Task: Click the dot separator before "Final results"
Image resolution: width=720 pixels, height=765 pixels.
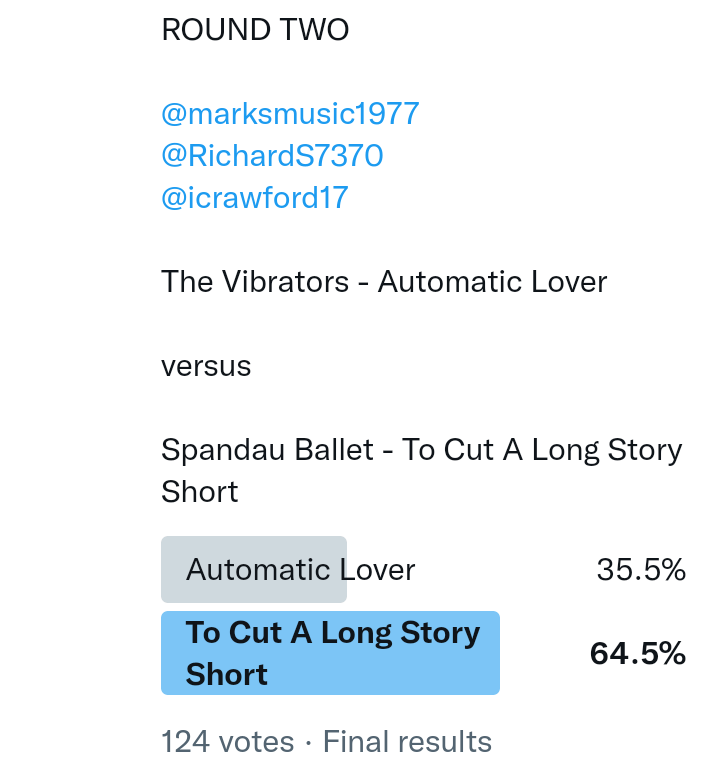Action: pos(309,742)
